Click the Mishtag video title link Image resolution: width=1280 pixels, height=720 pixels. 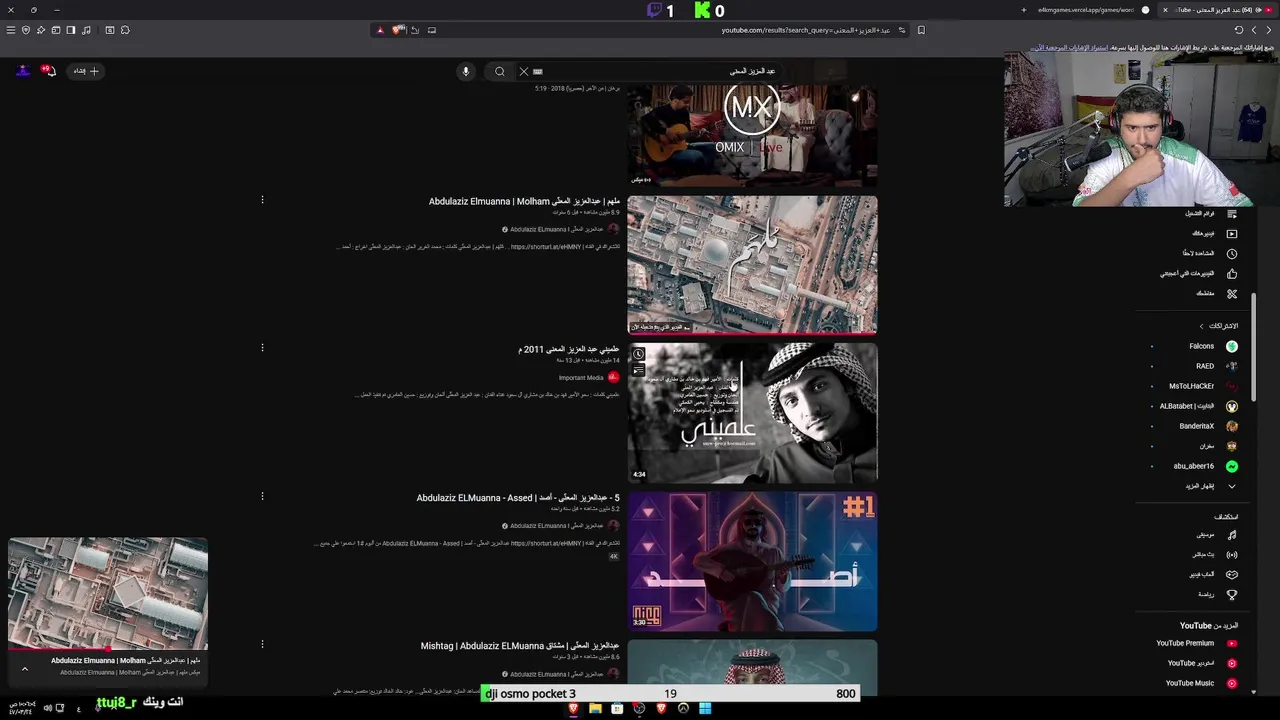[x=520, y=646]
